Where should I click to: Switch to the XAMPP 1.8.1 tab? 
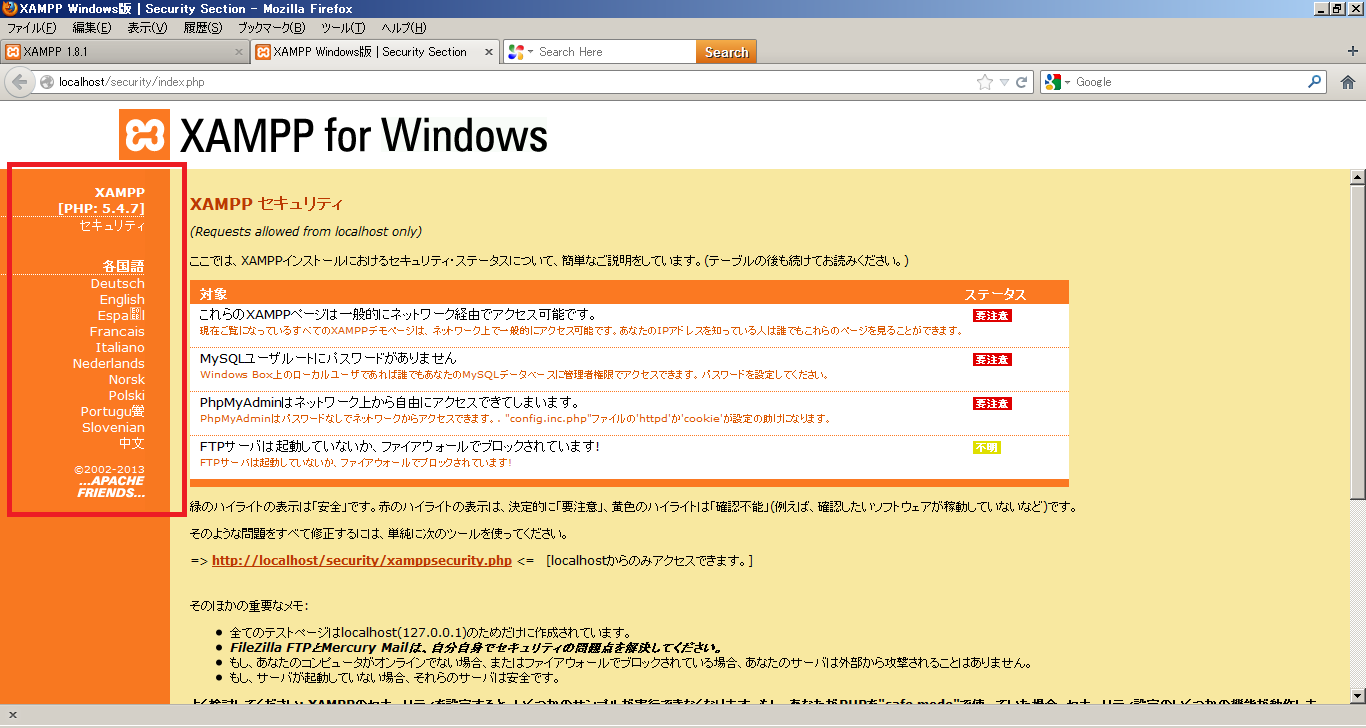(124, 52)
